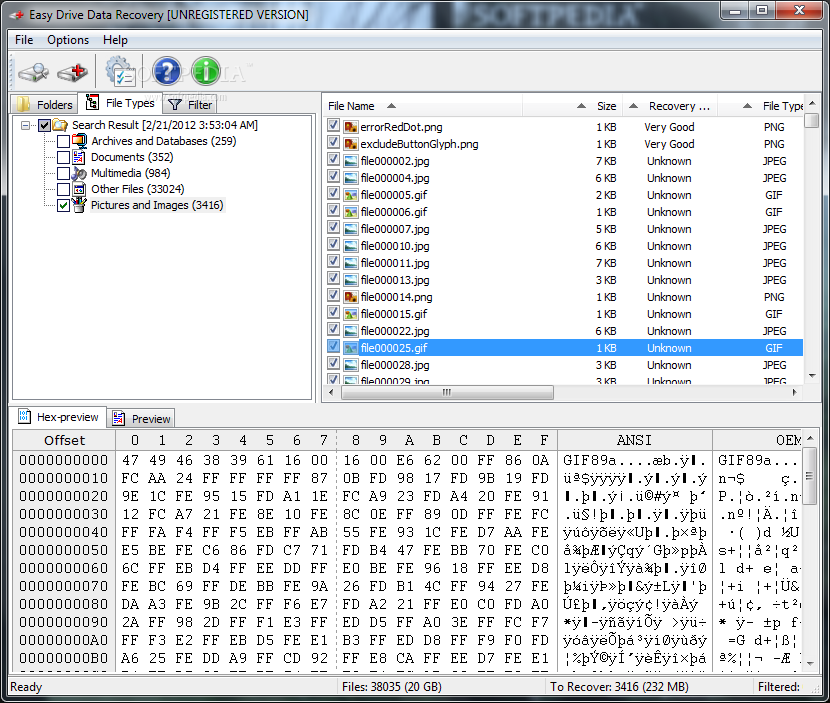Open the options gear checklist toolbar icon
This screenshot has width=830, height=703.
pos(120,71)
